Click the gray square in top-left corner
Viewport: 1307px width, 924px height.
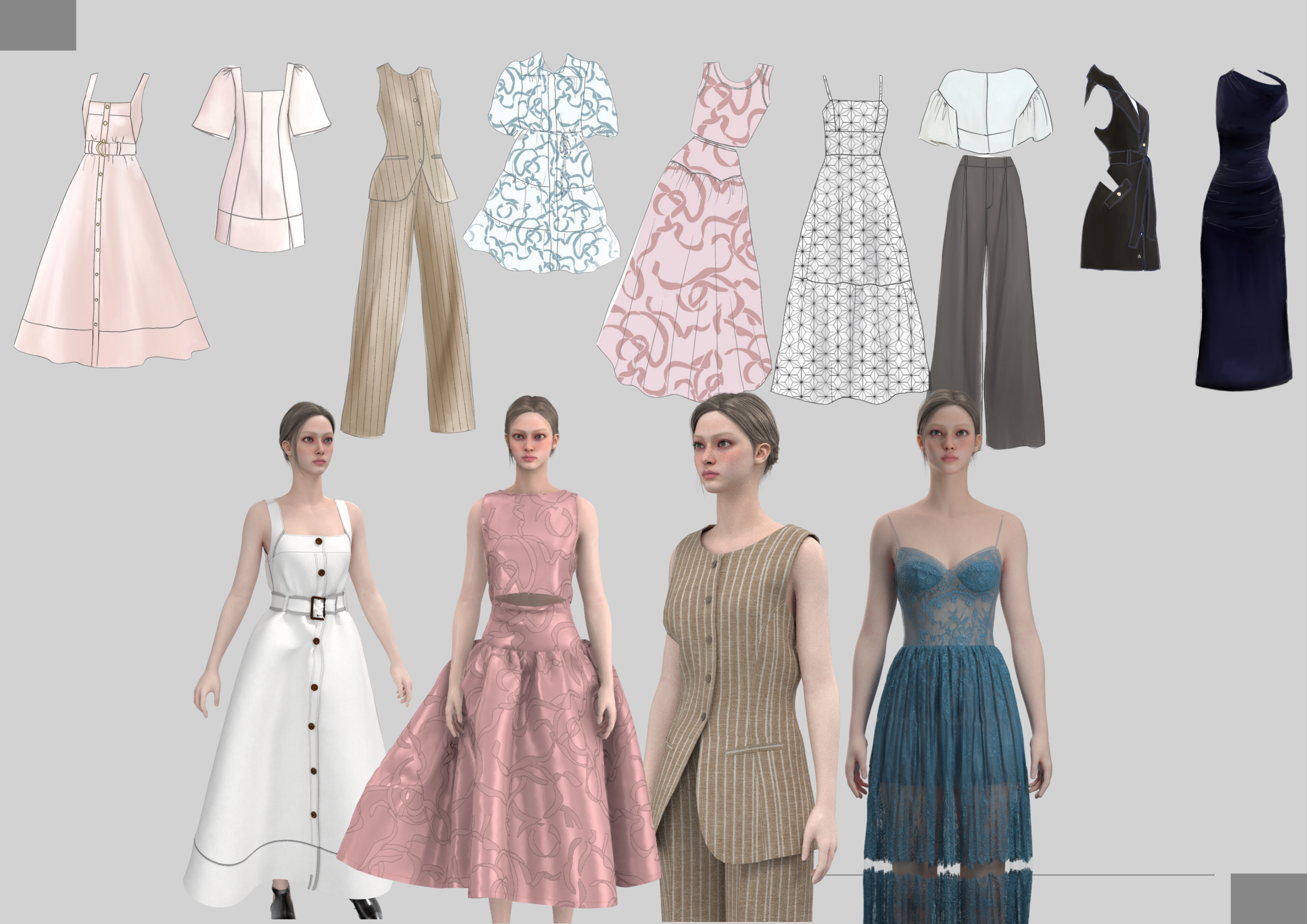38,25
